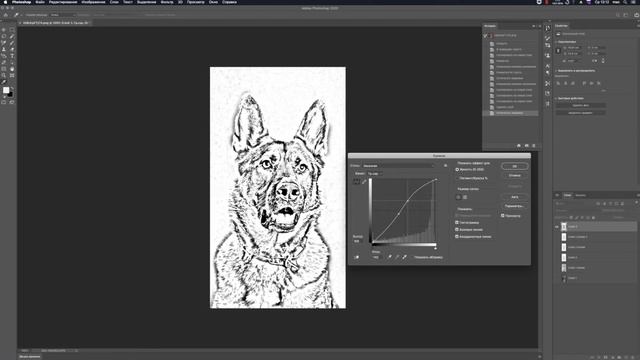Open the Окно menu
Viewport: 640px width, 360px height.
[x=213, y=2]
